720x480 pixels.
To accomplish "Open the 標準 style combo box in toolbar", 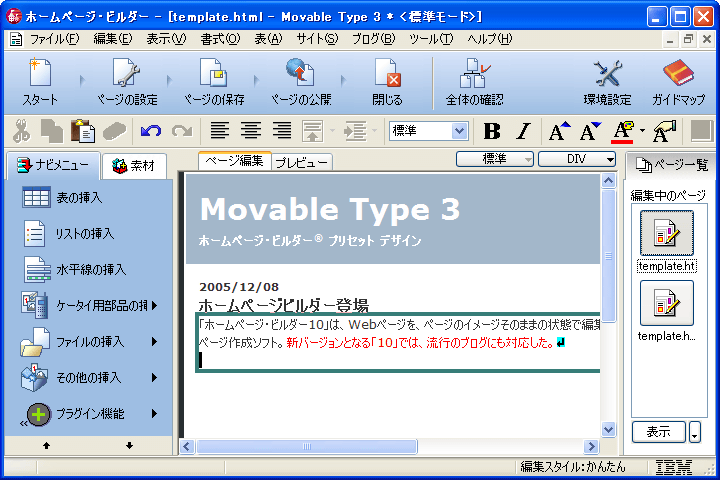I will (x=428, y=131).
